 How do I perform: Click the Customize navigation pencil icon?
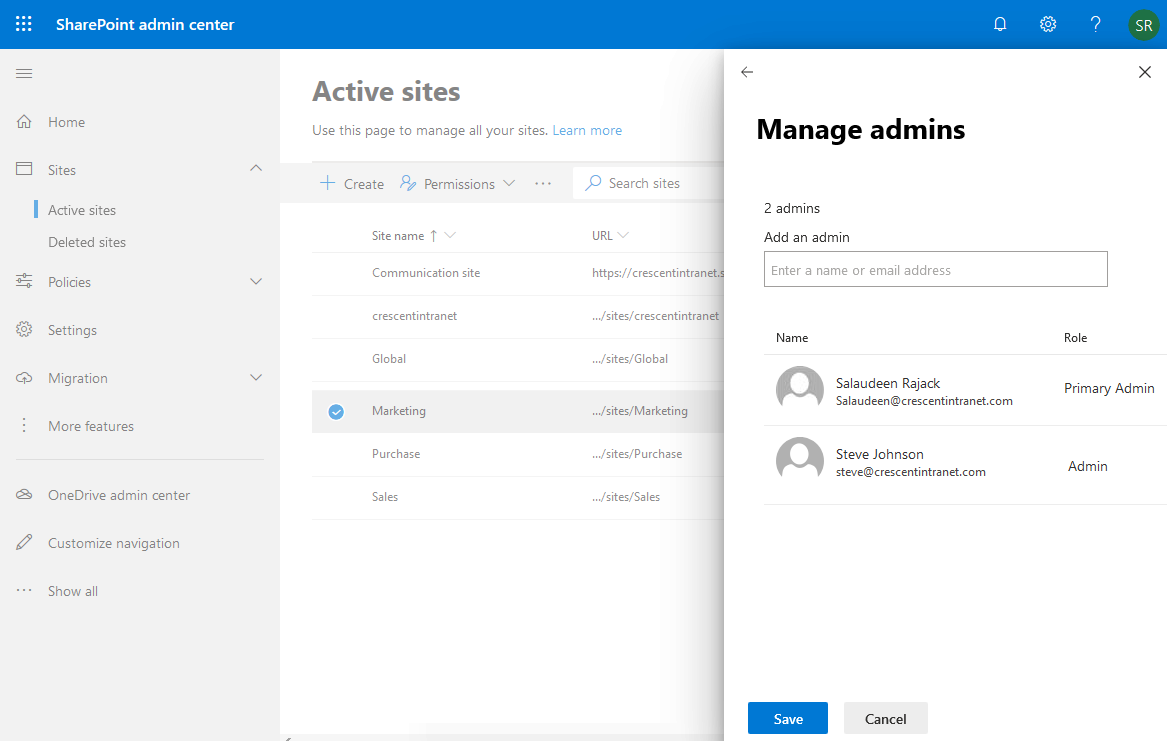[24, 542]
